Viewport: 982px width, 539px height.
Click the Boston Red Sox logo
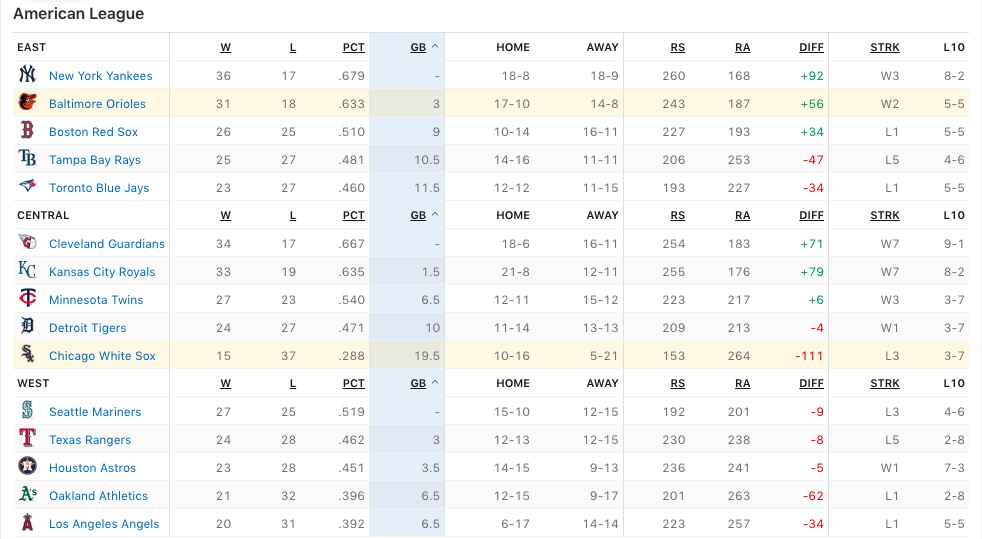click(27, 131)
